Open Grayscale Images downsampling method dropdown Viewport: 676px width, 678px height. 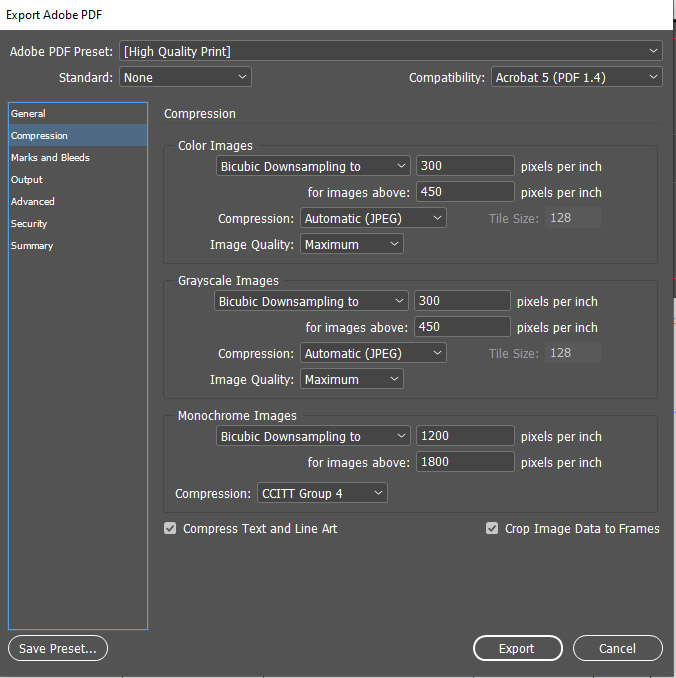tap(311, 301)
